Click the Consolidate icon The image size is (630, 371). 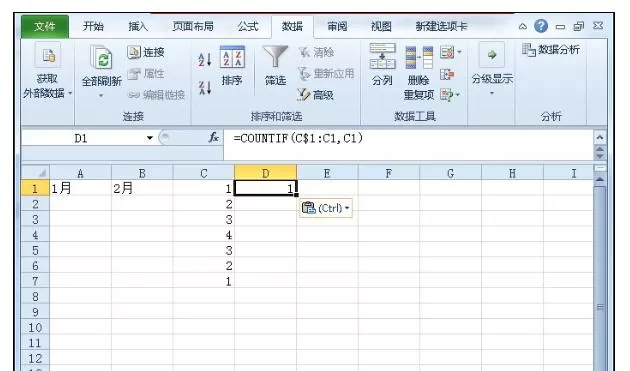[447, 74]
